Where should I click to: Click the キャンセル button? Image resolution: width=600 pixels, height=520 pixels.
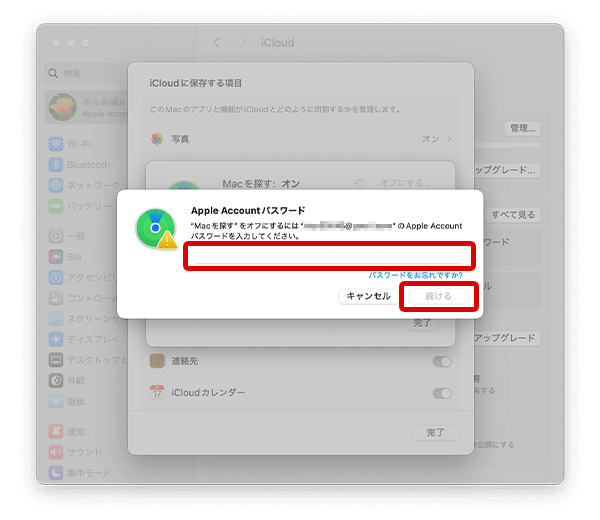tap(368, 296)
